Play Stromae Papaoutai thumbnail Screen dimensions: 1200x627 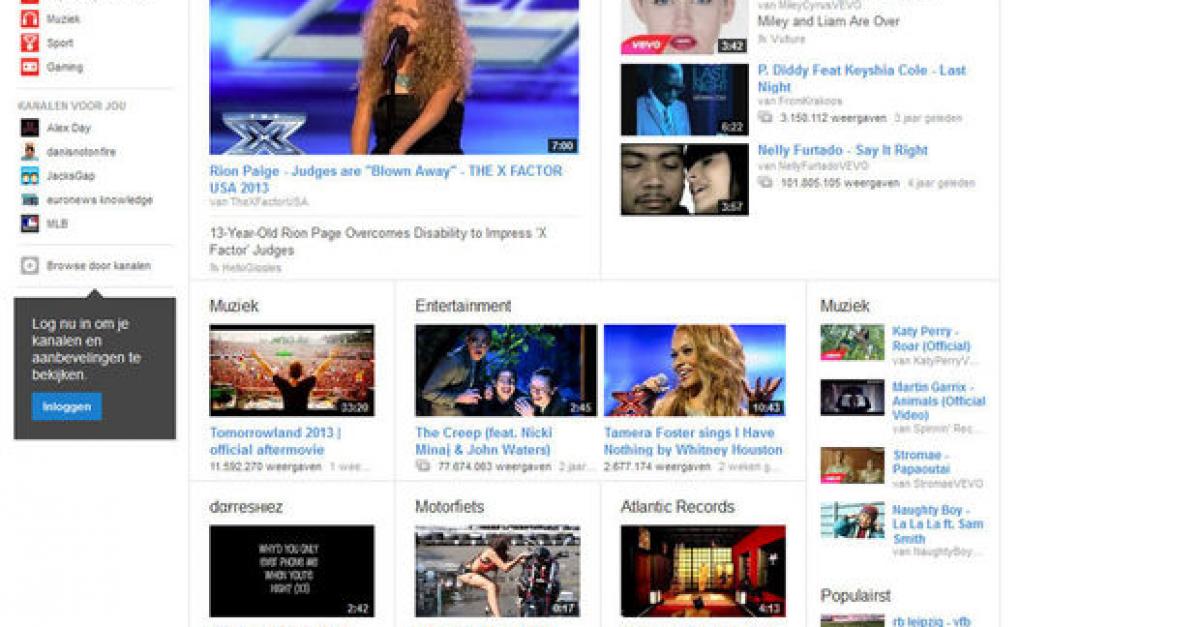(852, 465)
